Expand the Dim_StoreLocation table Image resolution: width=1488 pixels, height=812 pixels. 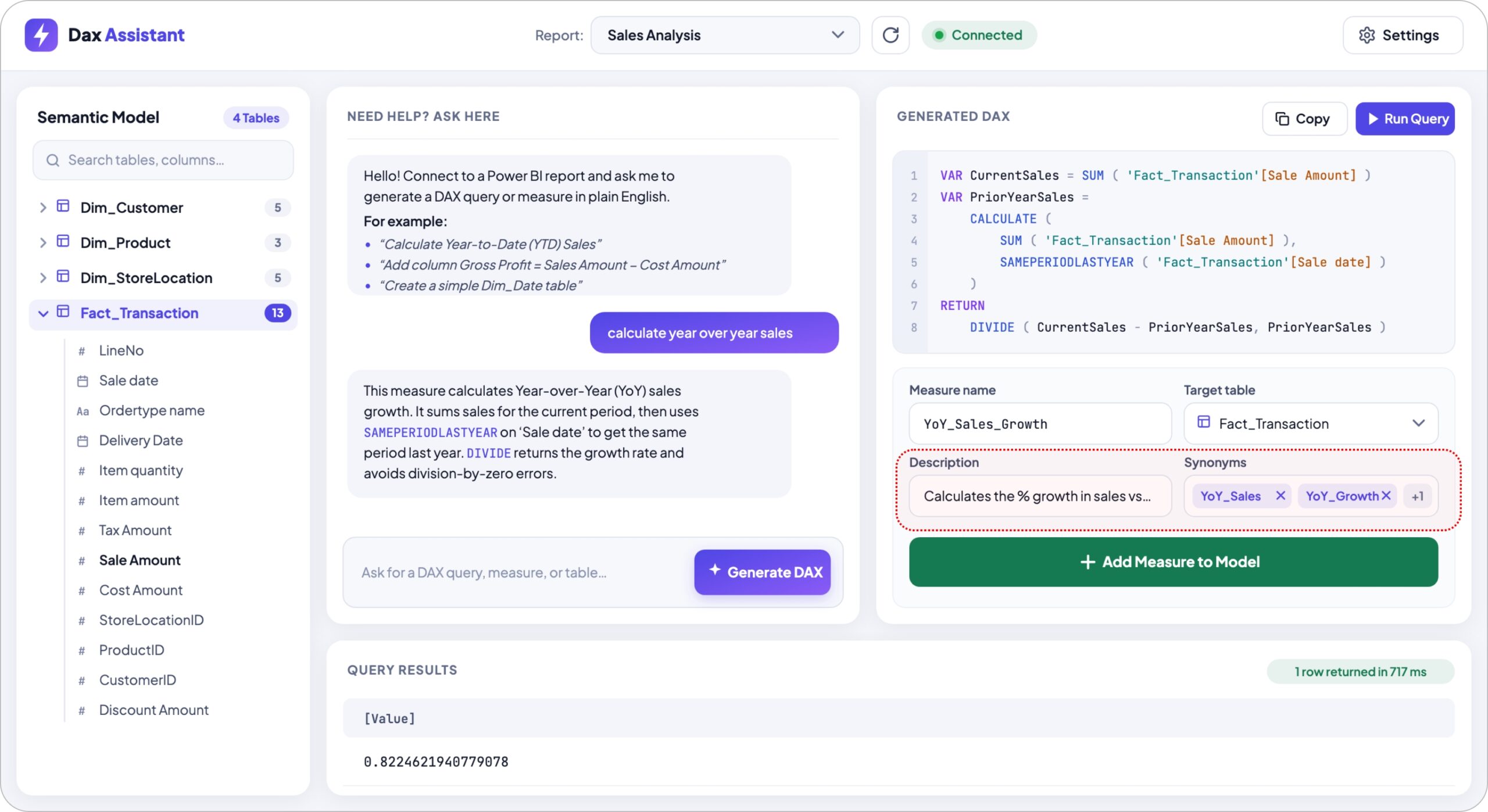coord(42,278)
